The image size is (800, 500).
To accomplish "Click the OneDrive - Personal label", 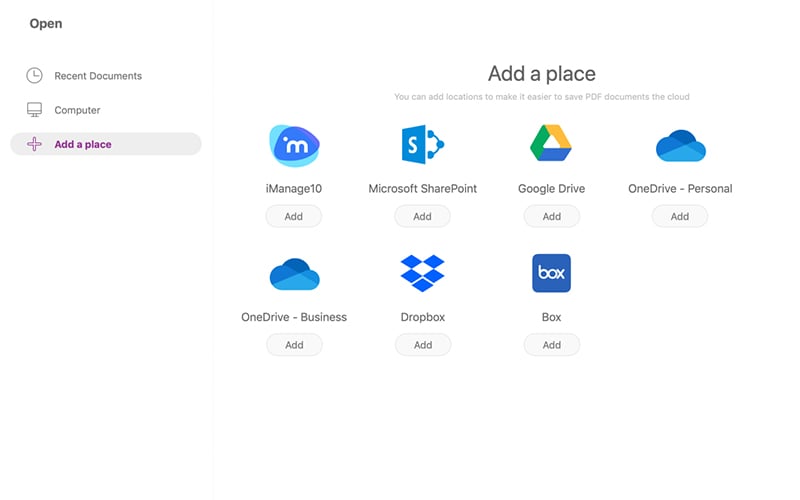I will (680, 189).
